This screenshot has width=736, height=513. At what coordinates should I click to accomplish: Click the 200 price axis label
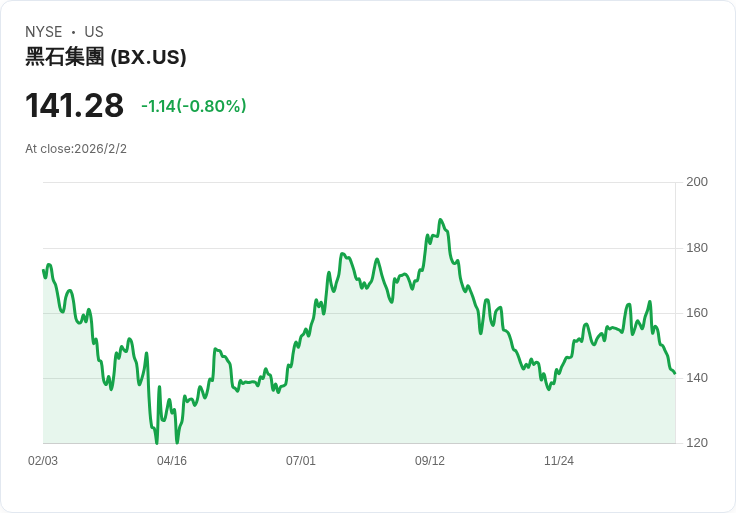(697, 182)
